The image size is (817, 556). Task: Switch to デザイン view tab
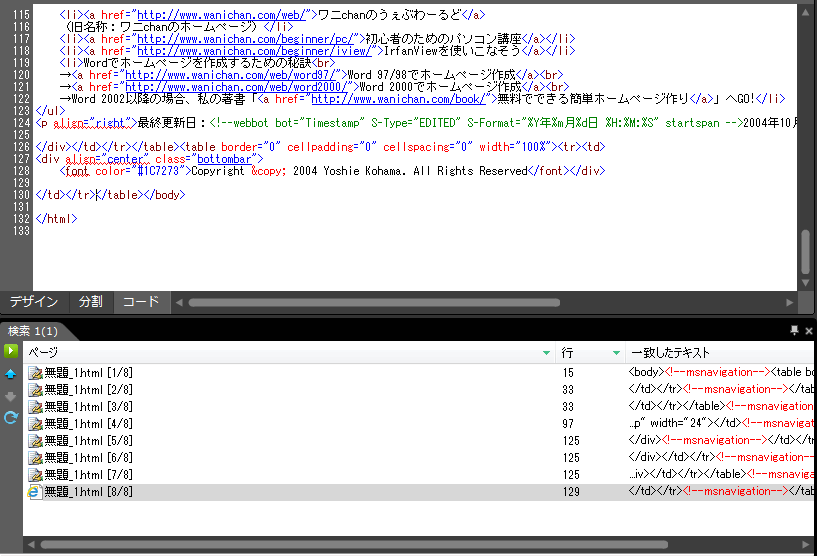(34, 302)
